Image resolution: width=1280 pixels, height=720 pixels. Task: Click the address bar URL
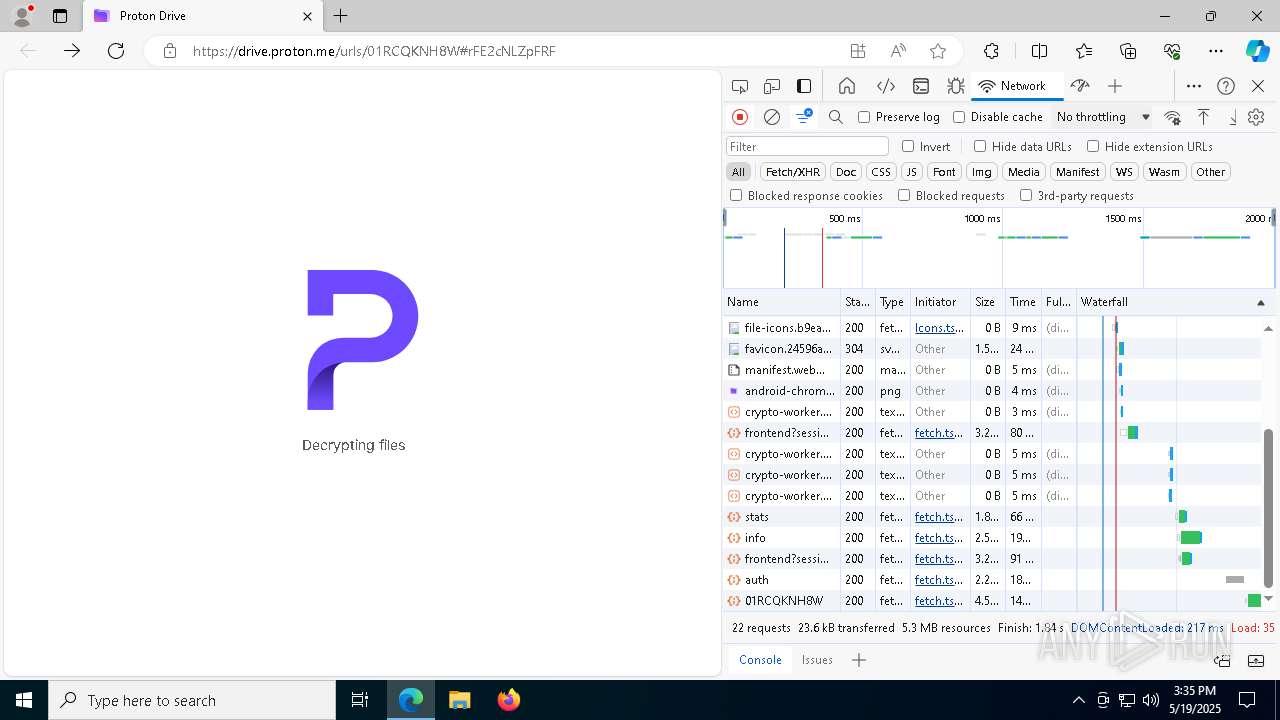point(374,51)
